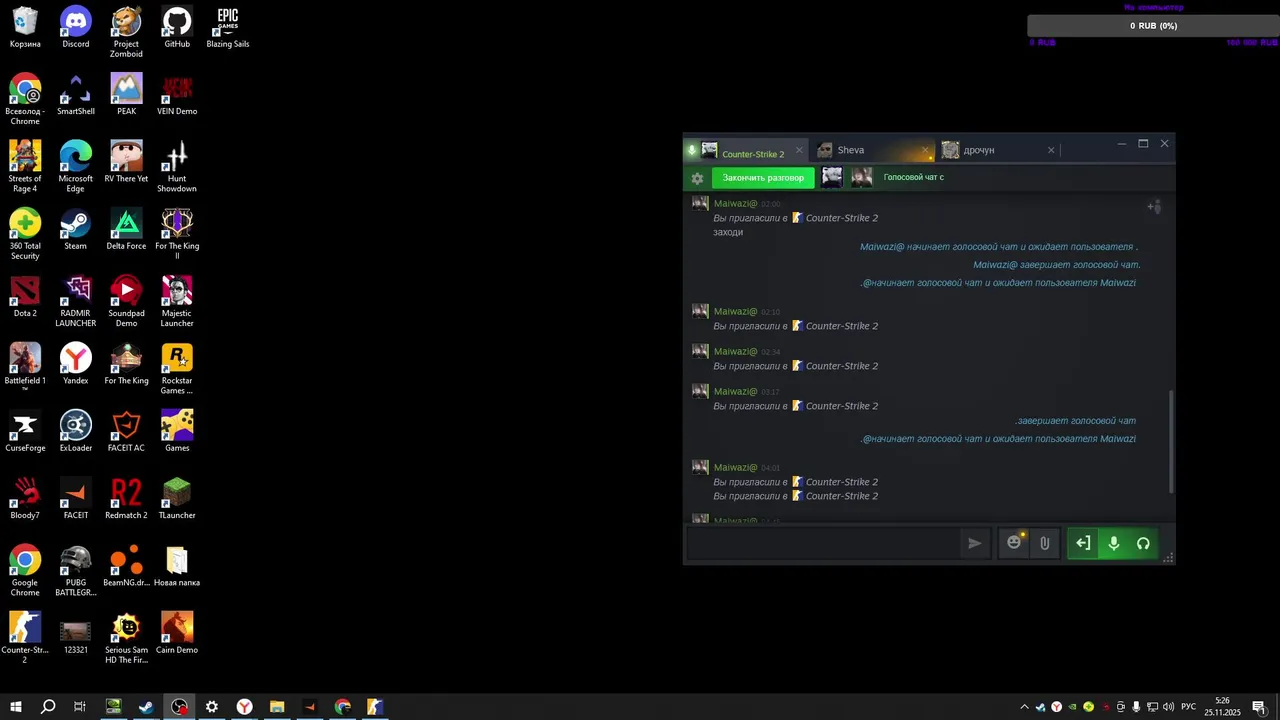Select the Soundpad Demo desktop icon
Screen dimensions: 1280x720
(126, 301)
